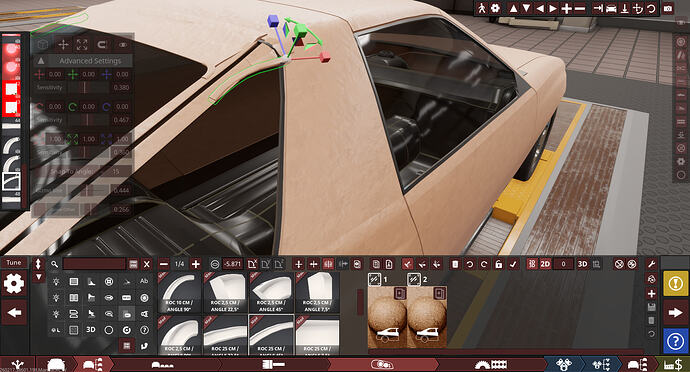Viewport: 690px width, 372px height.
Task: Zoom camera out with top-bar minus
Action: (x=580, y=8)
